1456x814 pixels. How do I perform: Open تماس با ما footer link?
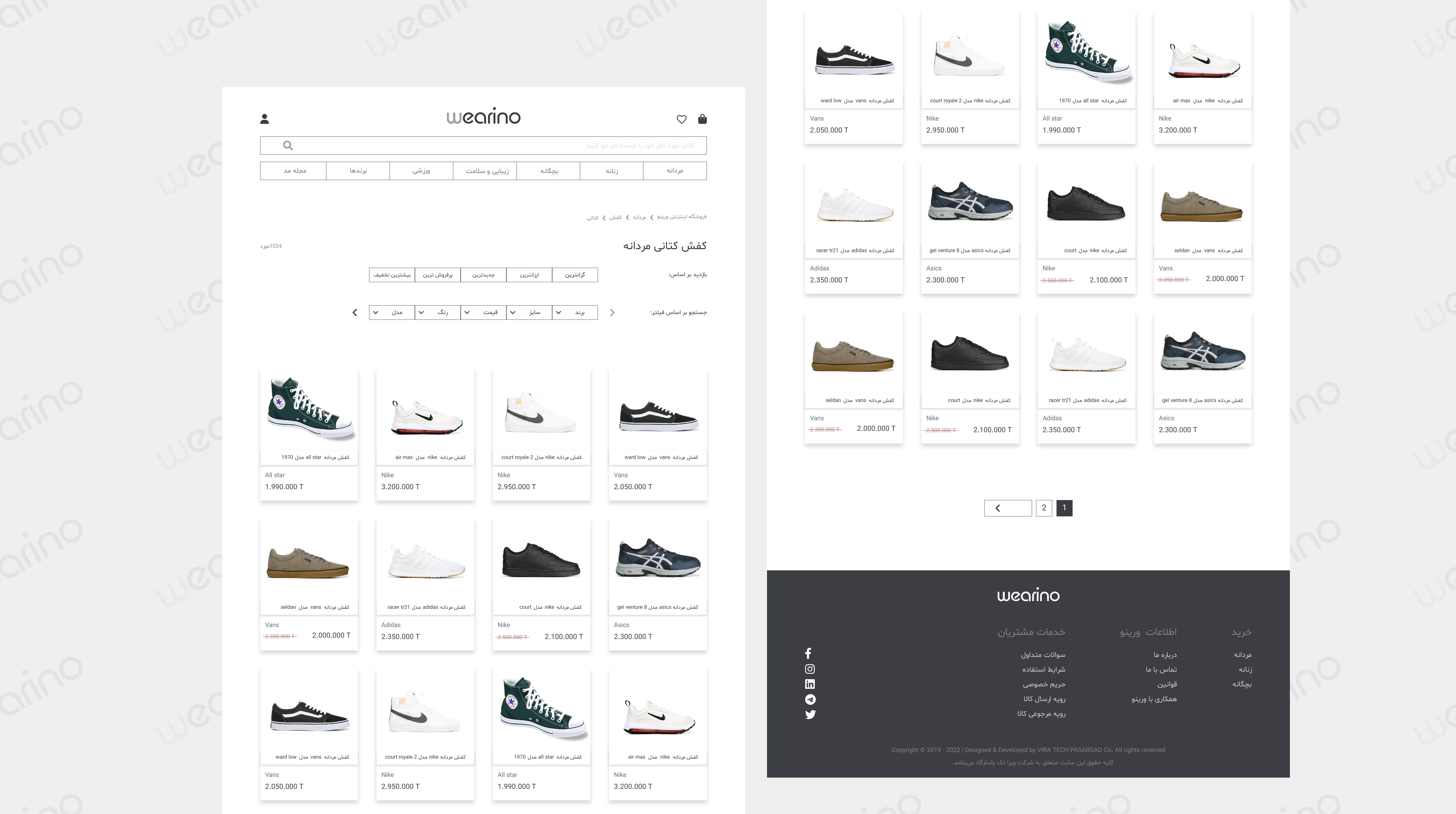coord(1161,669)
